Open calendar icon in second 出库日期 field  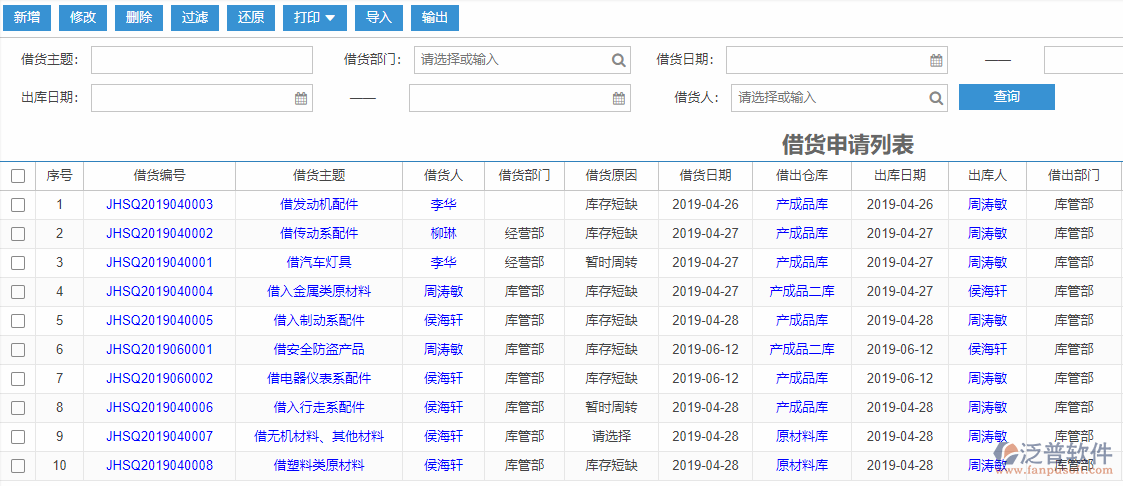coord(619,99)
